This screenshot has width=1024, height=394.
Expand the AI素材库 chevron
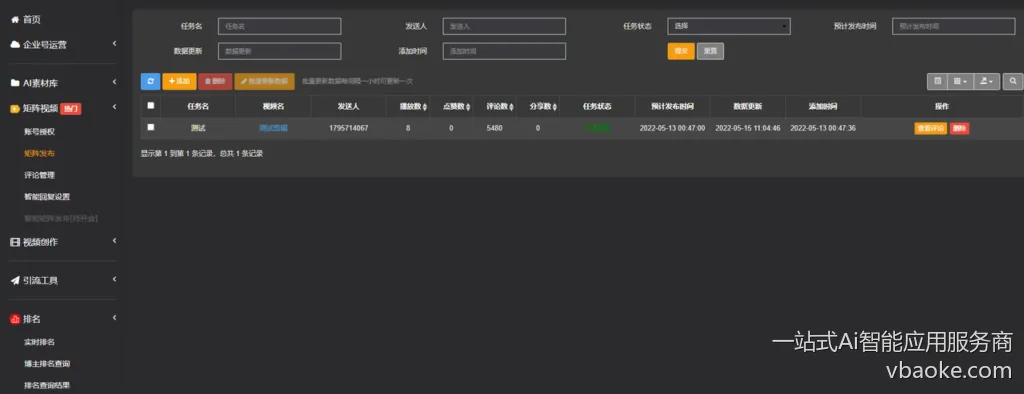pyautogui.click(x=114, y=82)
